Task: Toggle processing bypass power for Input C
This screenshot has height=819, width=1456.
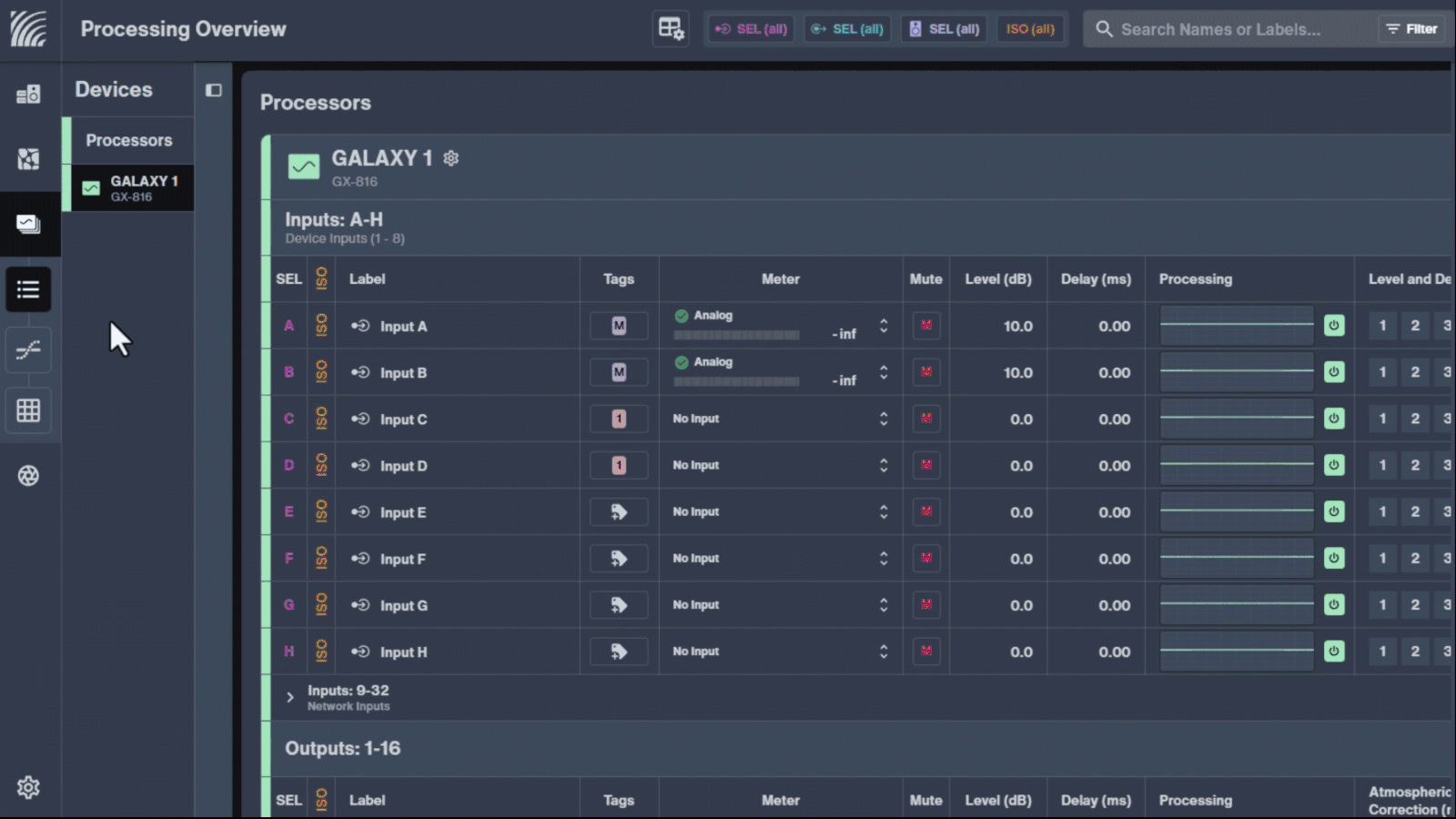Action: click(1334, 419)
